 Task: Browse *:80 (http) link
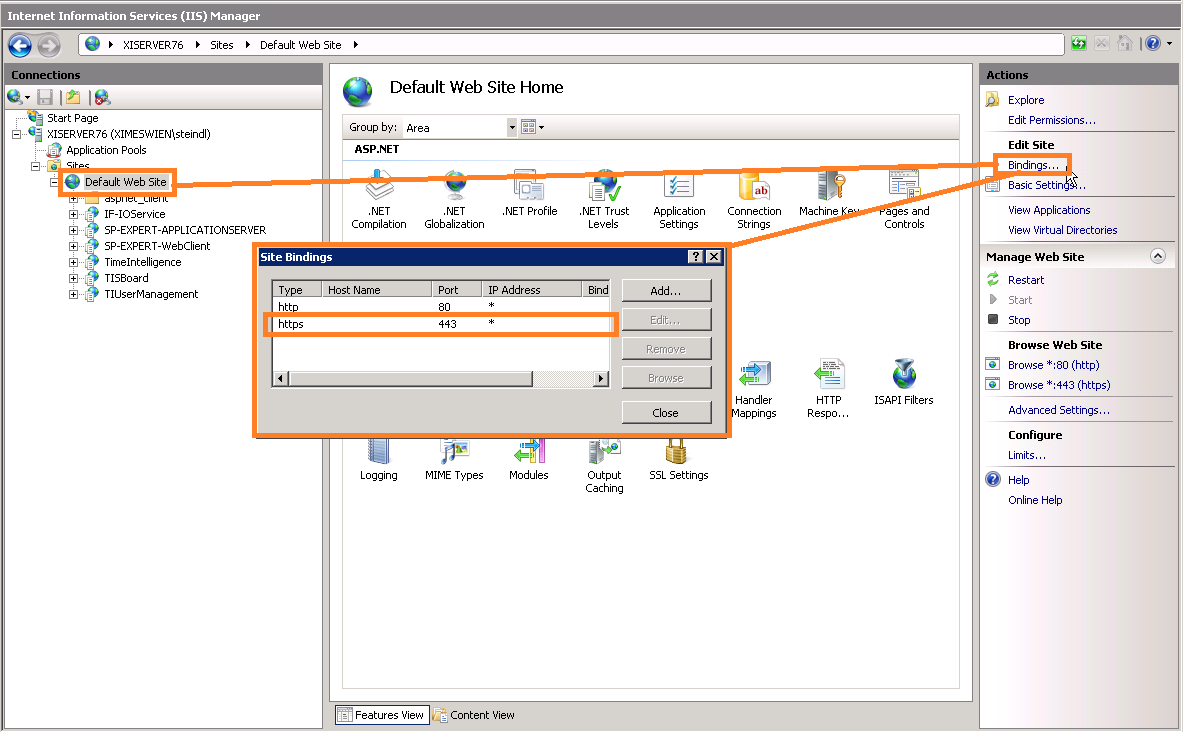[1053, 365]
